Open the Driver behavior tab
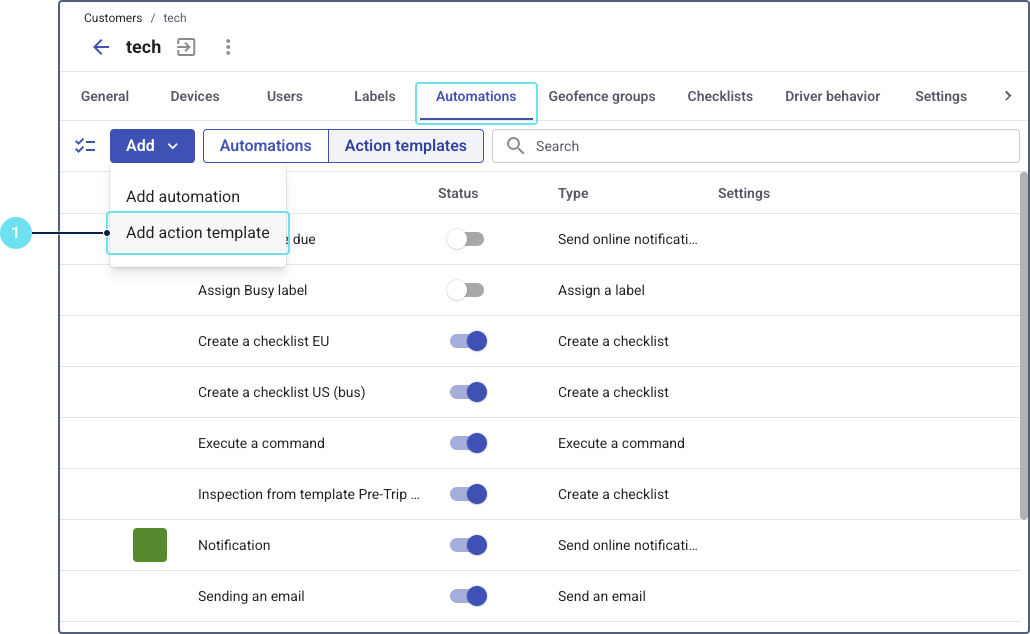 (x=832, y=97)
